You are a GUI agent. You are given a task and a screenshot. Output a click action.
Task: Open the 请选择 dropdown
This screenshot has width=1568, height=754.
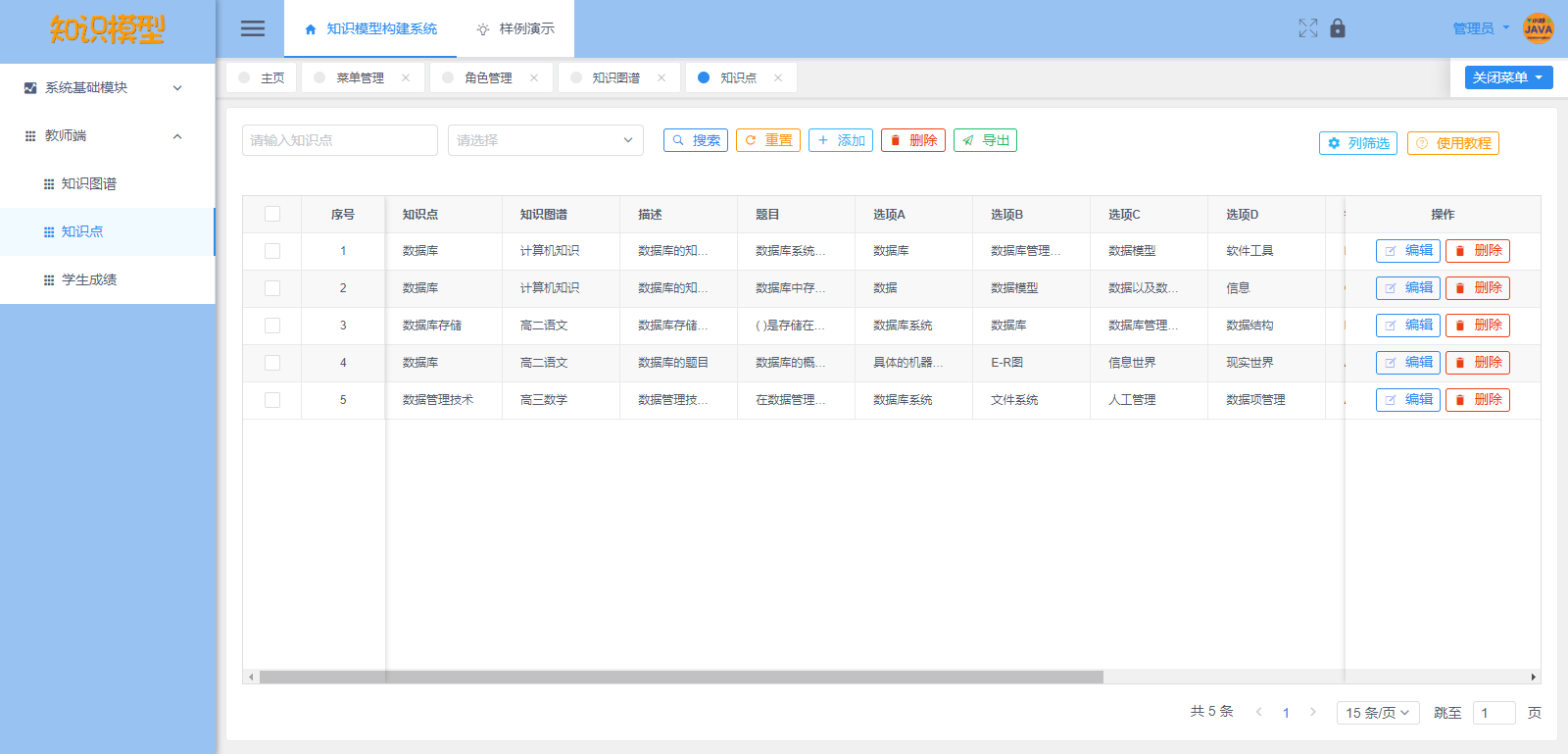pyautogui.click(x=545, y=140)
